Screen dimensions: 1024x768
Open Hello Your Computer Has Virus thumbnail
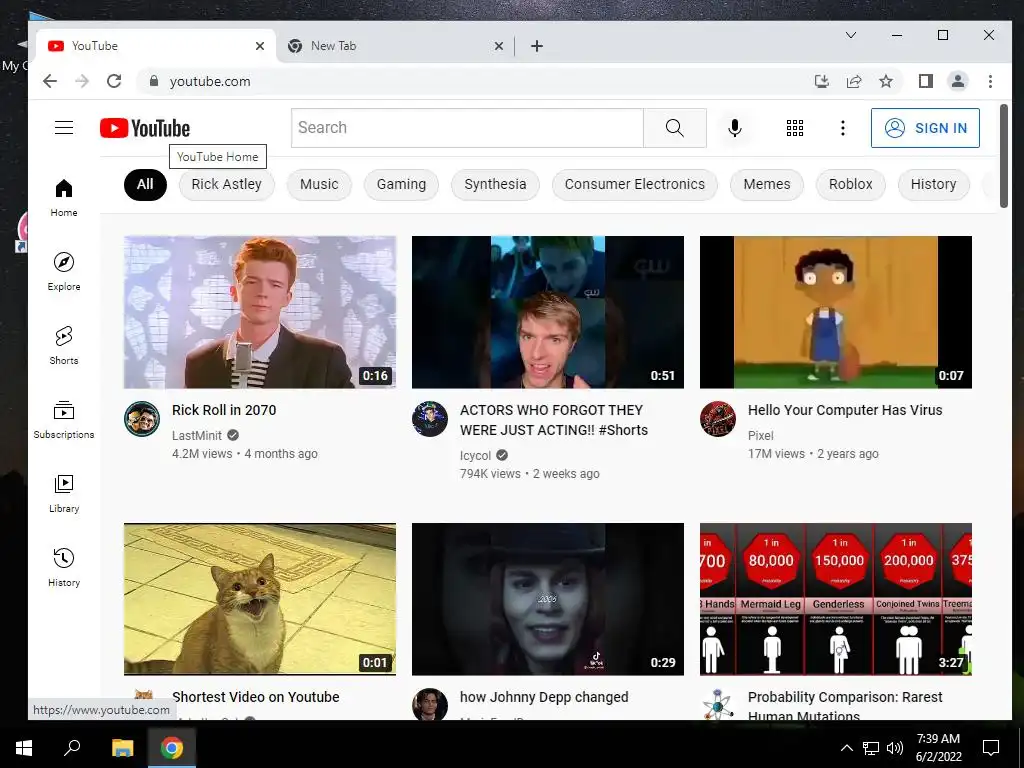point(836,312)
